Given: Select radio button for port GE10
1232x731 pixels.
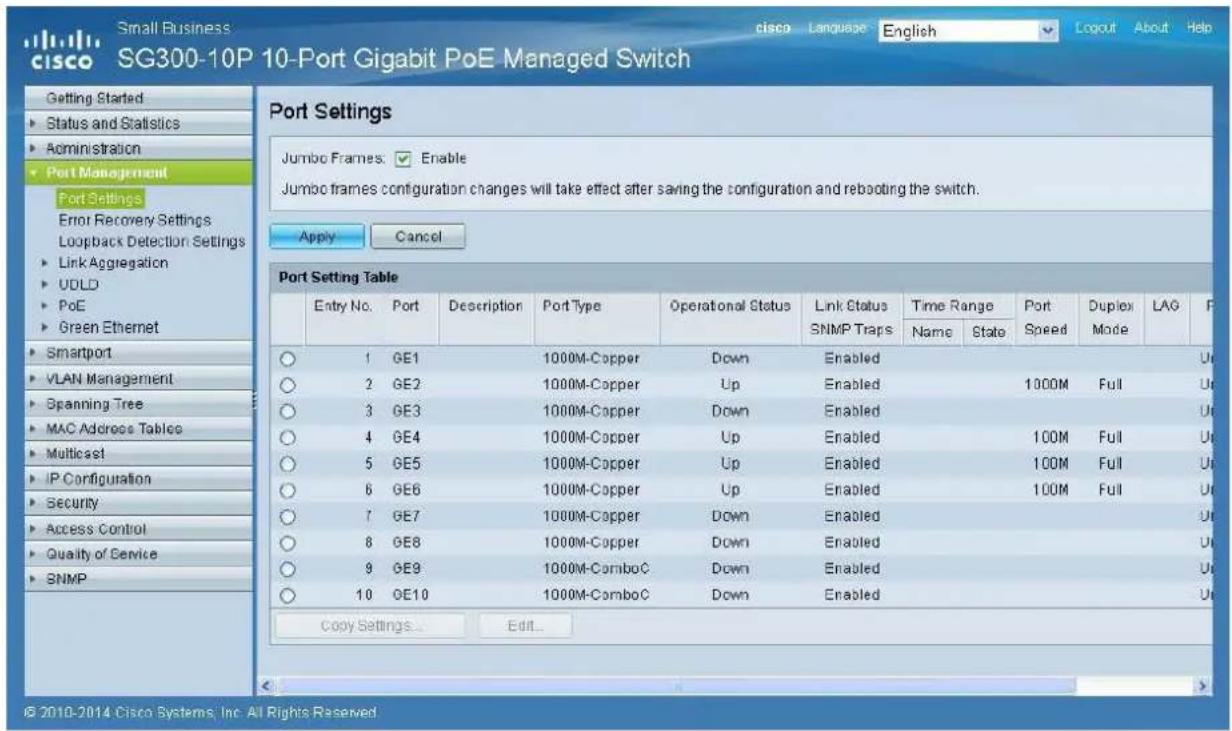Looking at the screenshot, I should click(x=288, y=595).
